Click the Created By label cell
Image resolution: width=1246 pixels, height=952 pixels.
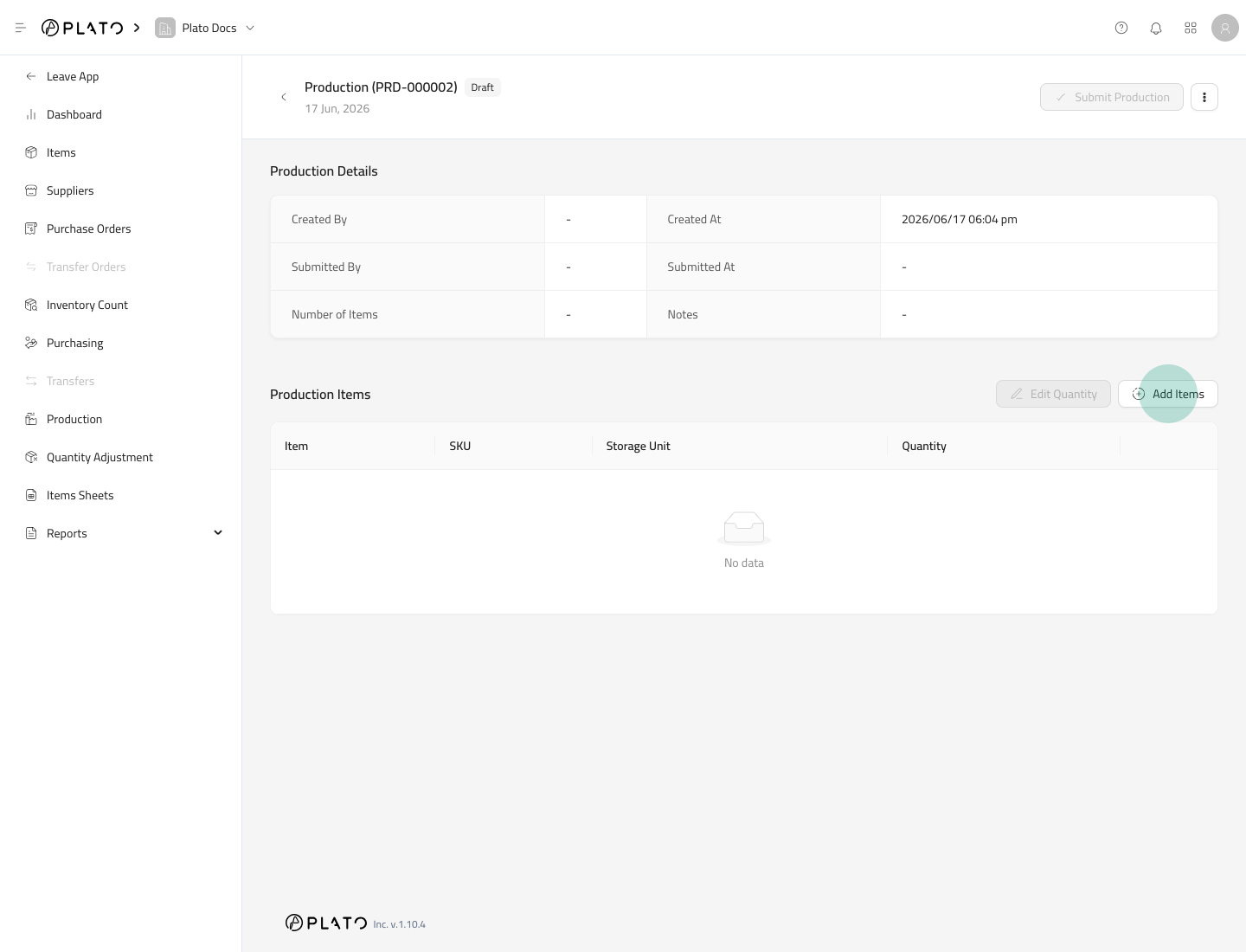pyautogui.click(x=408, y=219)
